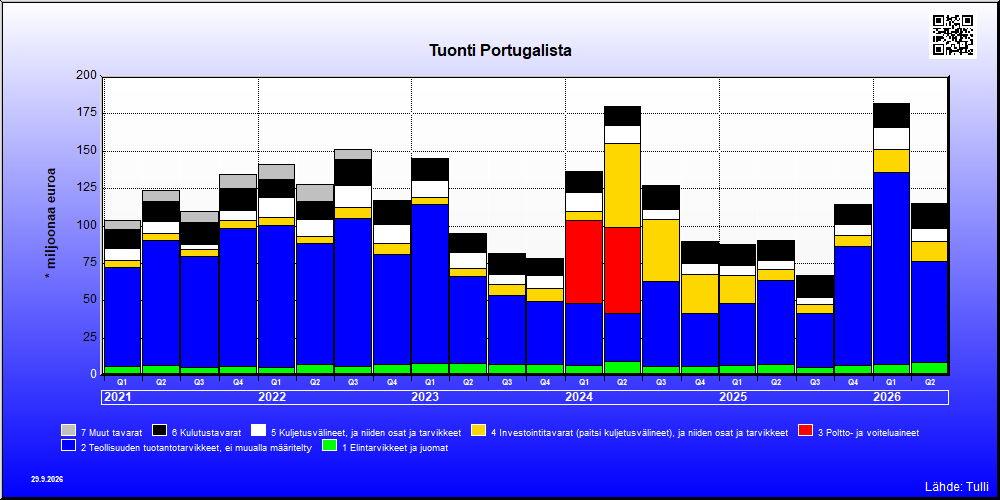The width and height of the screenshot is (1000, 500).
Task: Click the blue segment of the 2026 Q1 bar
Action: click(891, 268)
